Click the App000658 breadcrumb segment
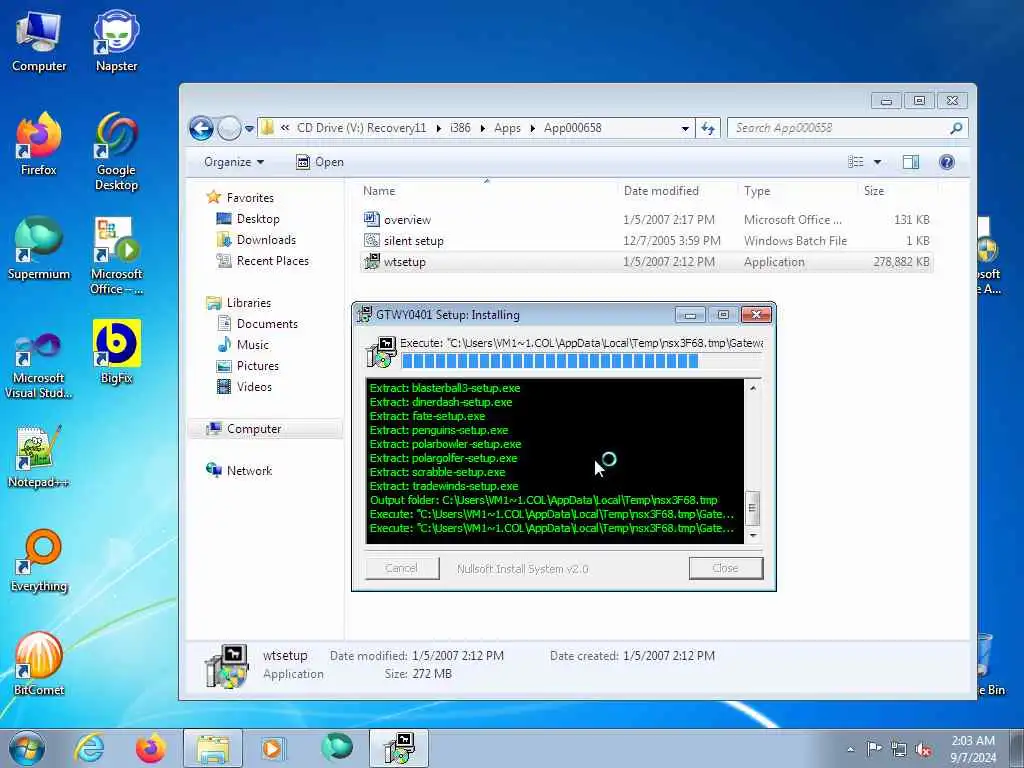The width and height of the screenshot is (1024, 768). pyautogui.click(x=572, y=128)
